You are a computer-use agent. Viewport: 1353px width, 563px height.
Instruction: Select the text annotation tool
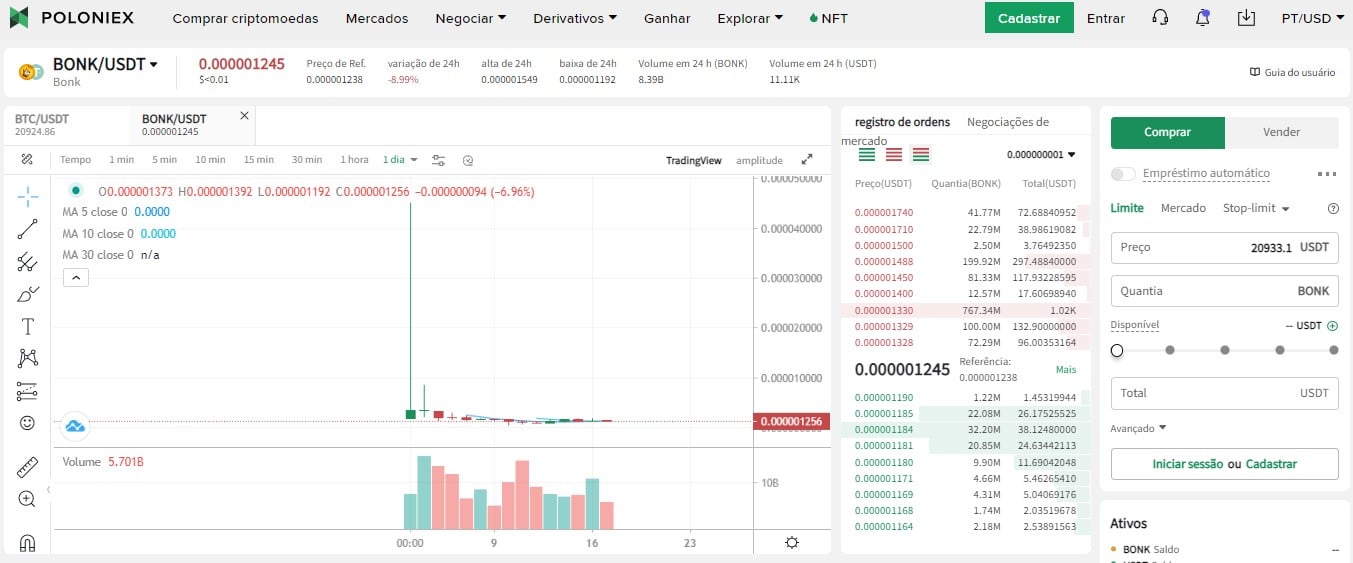[28, 326]
